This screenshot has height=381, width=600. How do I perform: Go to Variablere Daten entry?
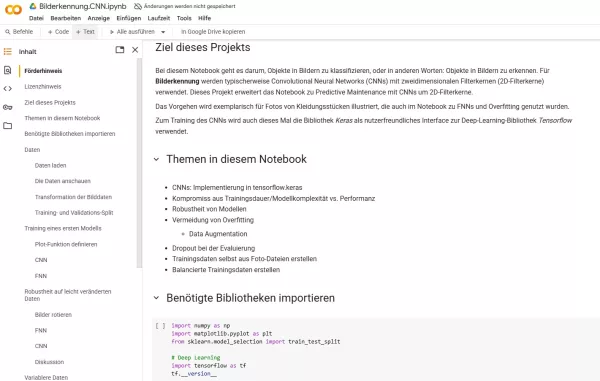46,378
